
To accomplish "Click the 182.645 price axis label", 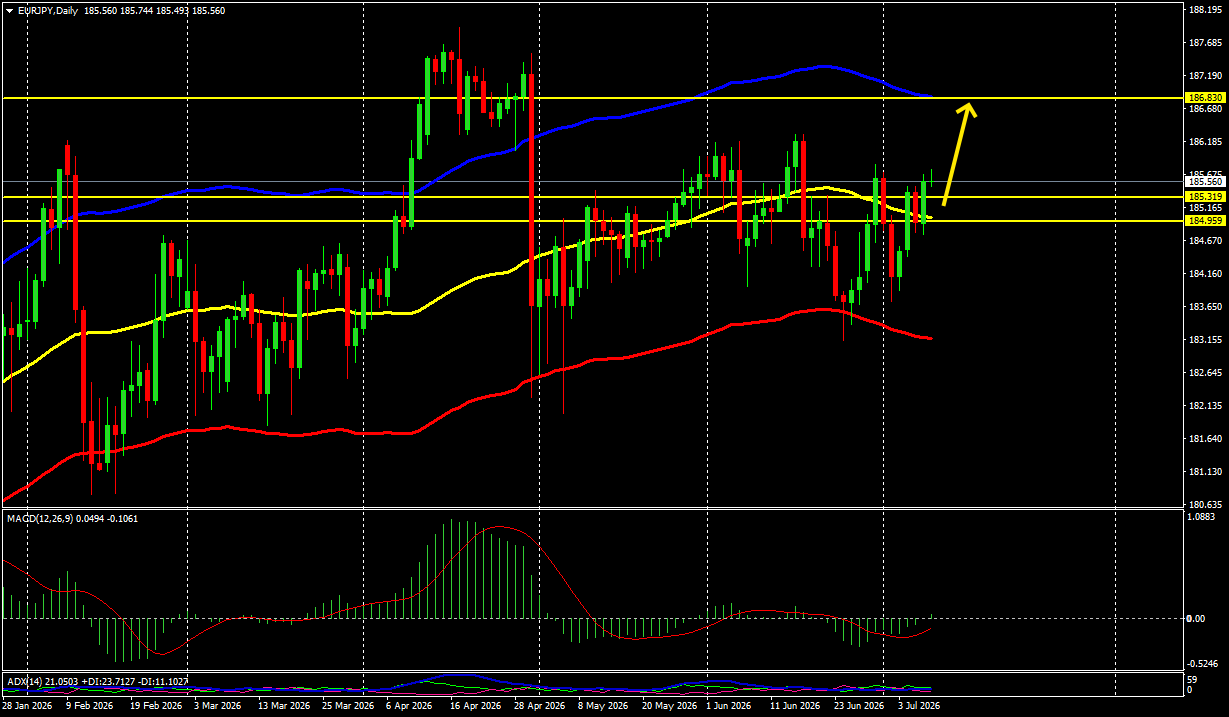I will click(x=1205, y=373).
